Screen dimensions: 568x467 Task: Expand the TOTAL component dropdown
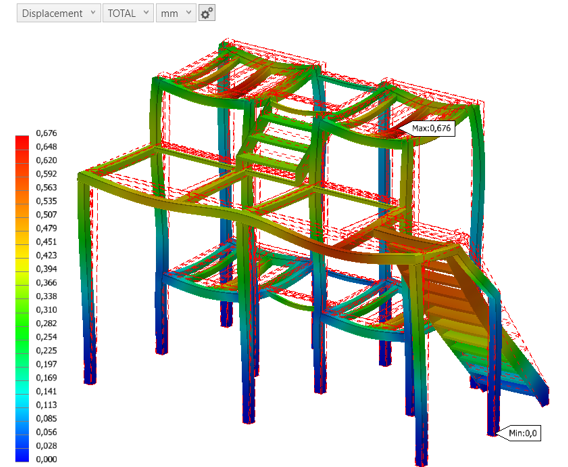coord(128,13)
